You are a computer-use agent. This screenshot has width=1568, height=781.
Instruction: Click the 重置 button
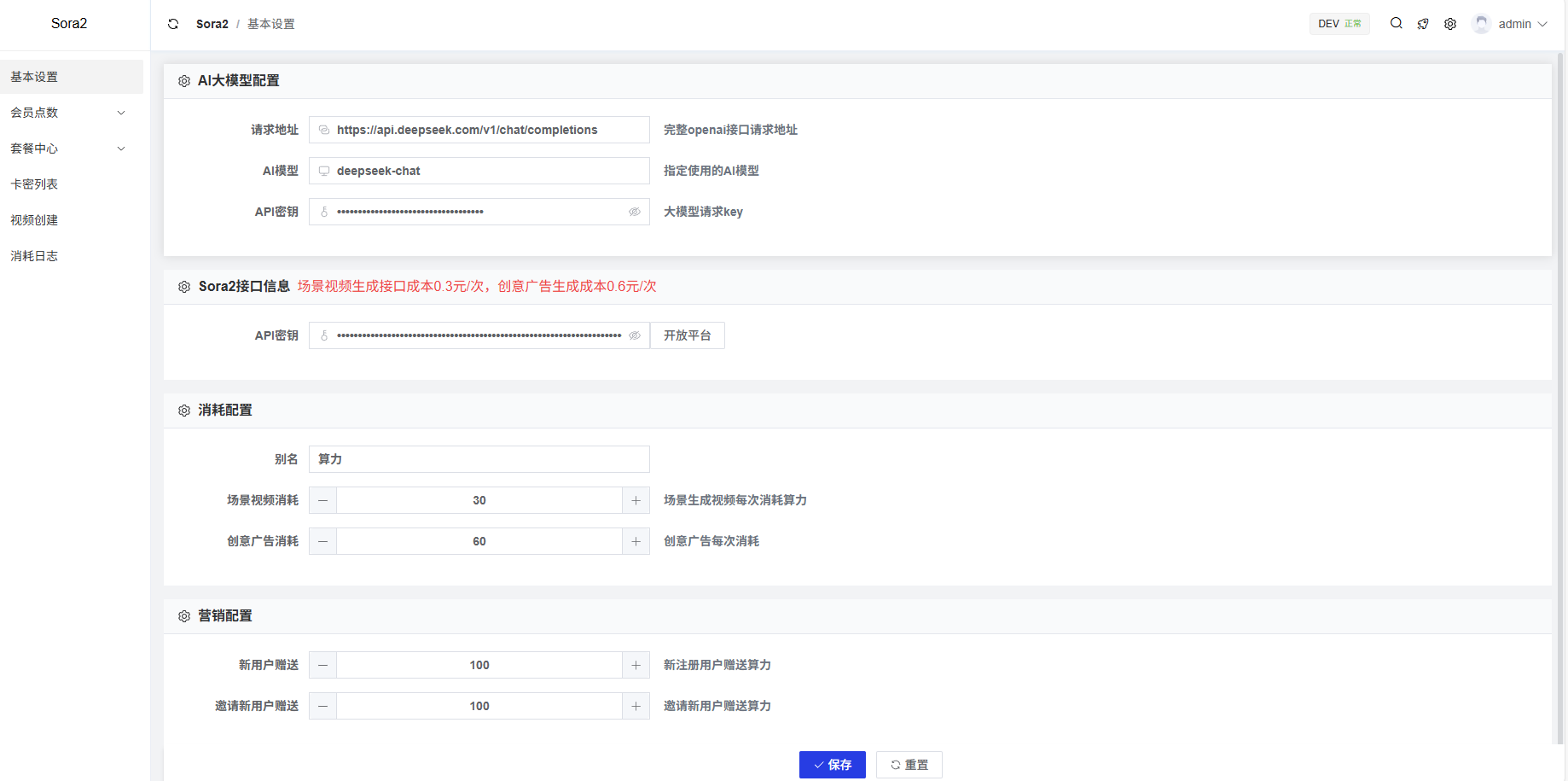pos(909,765)
